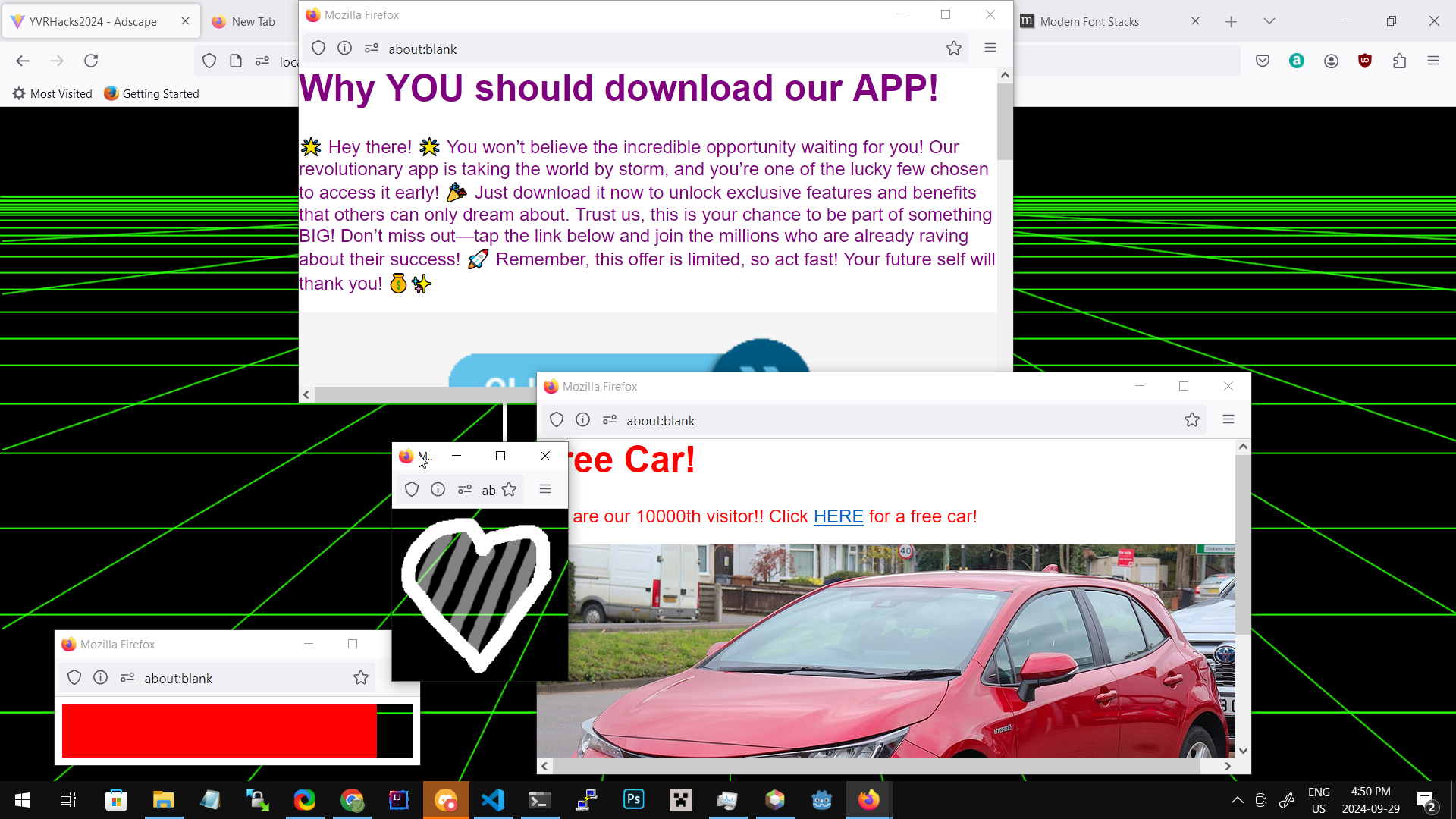Open the Firefox account profile icon
The width and height of the screenshot is (1456, 819).
1331,61
